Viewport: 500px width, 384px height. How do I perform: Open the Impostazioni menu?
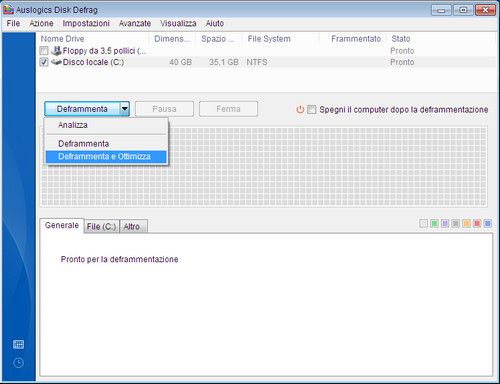[86, 23]
